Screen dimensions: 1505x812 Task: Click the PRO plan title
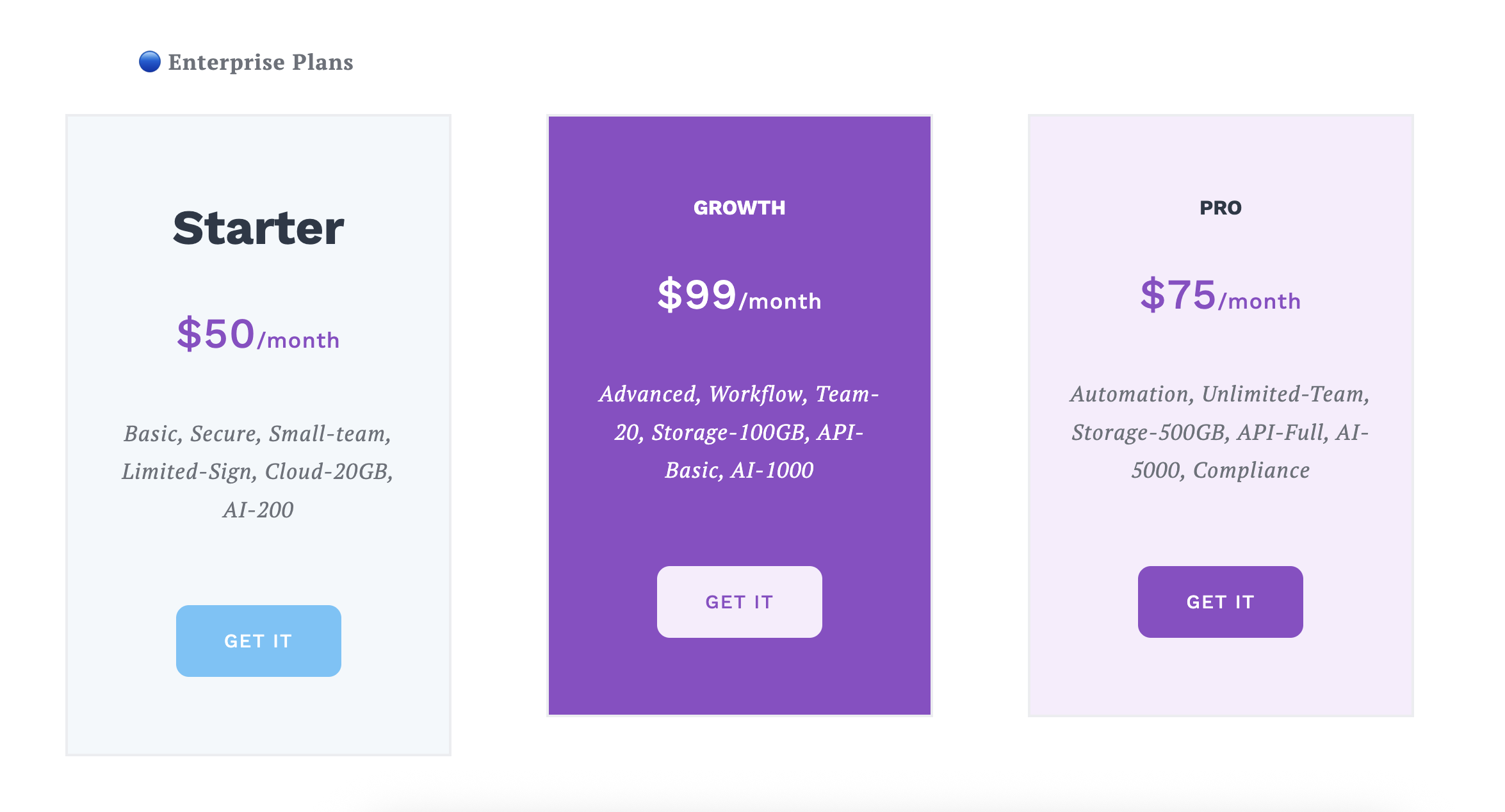tap(1220, 207)
